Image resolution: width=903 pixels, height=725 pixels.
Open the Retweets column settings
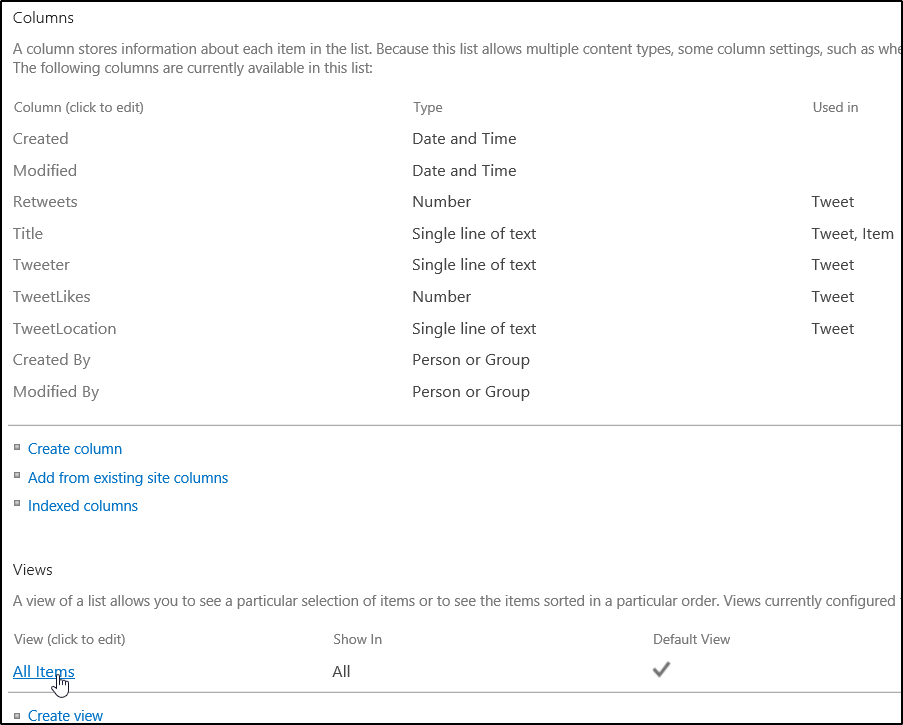coord(45,202)
